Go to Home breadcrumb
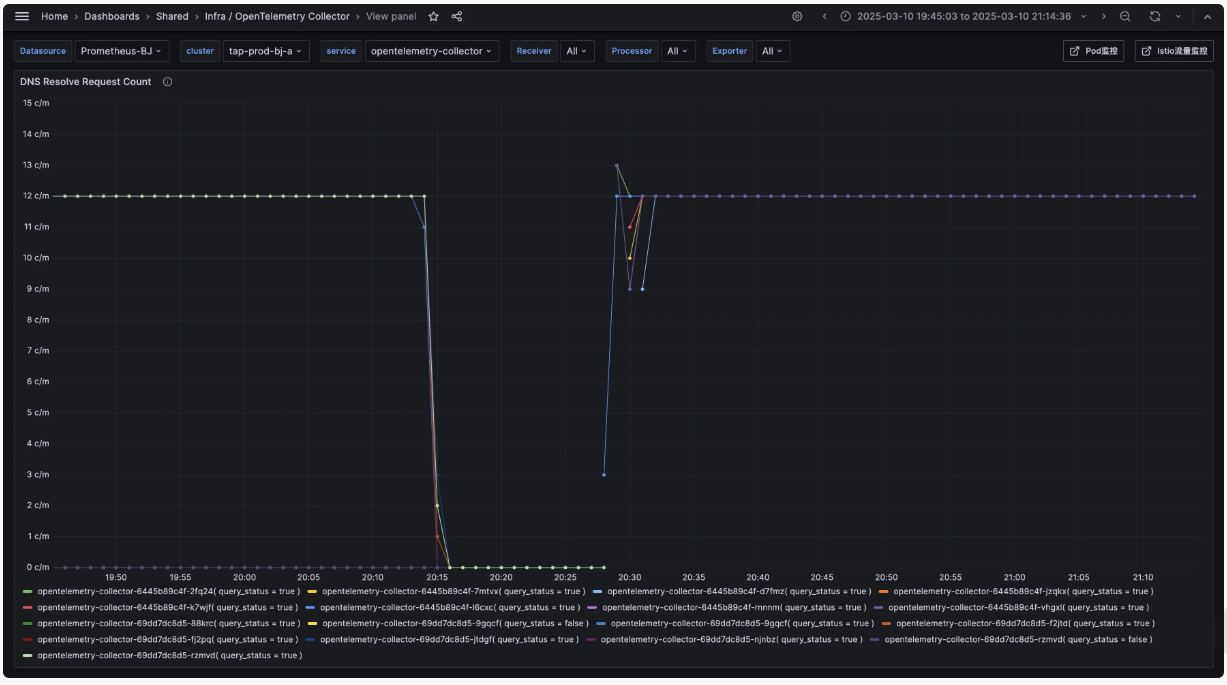Viewport: 1227px width, 685px height. pos(54,16)
